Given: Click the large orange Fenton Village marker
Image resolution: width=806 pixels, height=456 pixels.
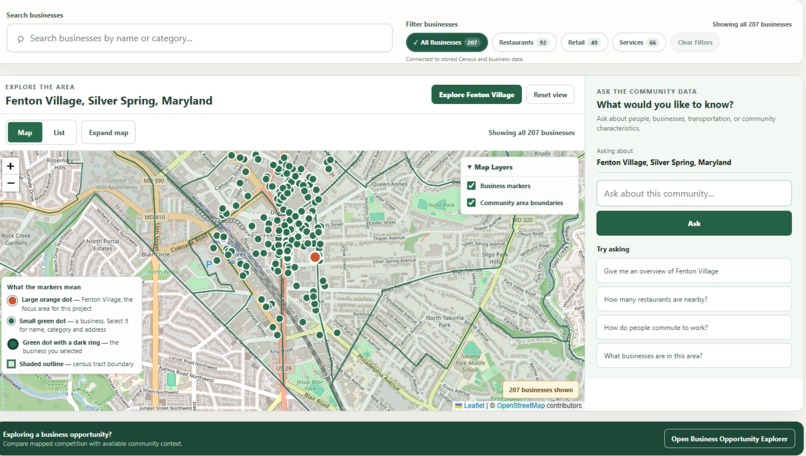Looking at the screenshot, I should [x=315, y=257].
